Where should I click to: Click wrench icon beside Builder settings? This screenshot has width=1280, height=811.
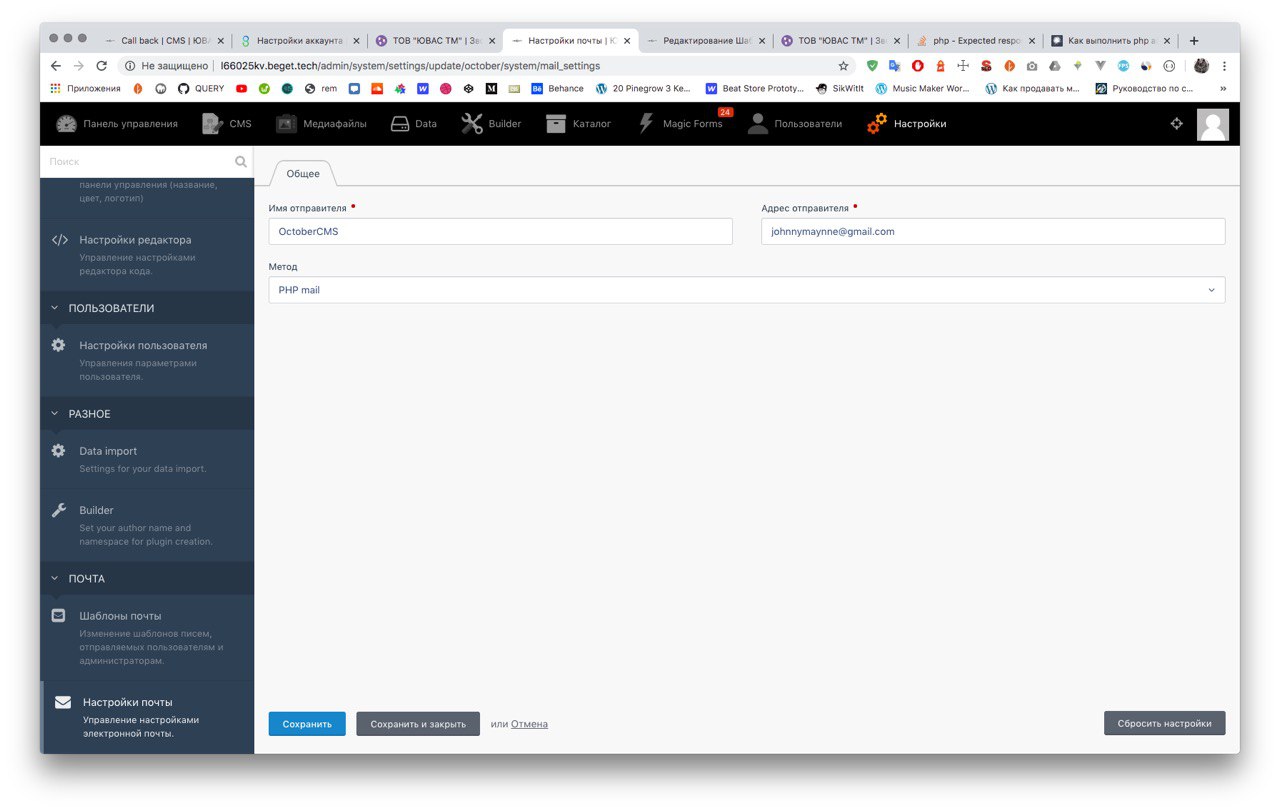coord(58,510)
